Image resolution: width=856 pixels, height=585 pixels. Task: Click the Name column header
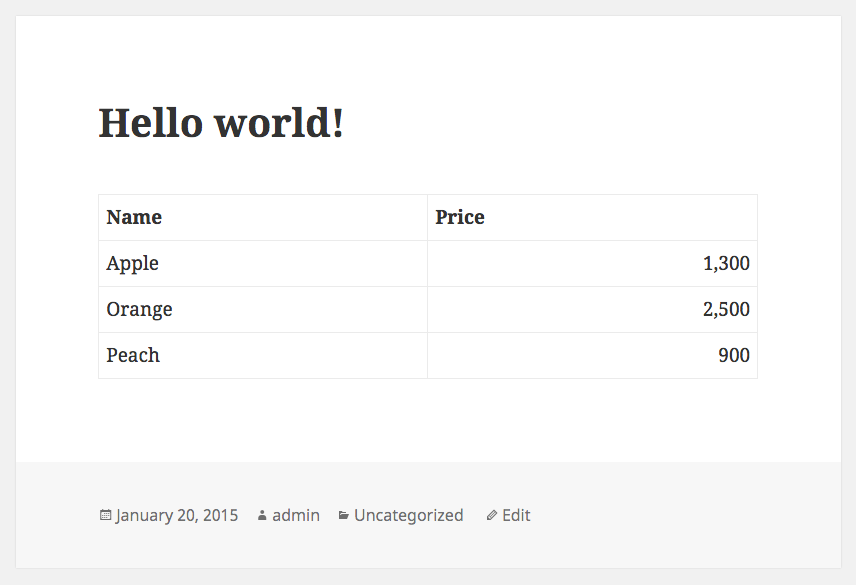(263, 218)
